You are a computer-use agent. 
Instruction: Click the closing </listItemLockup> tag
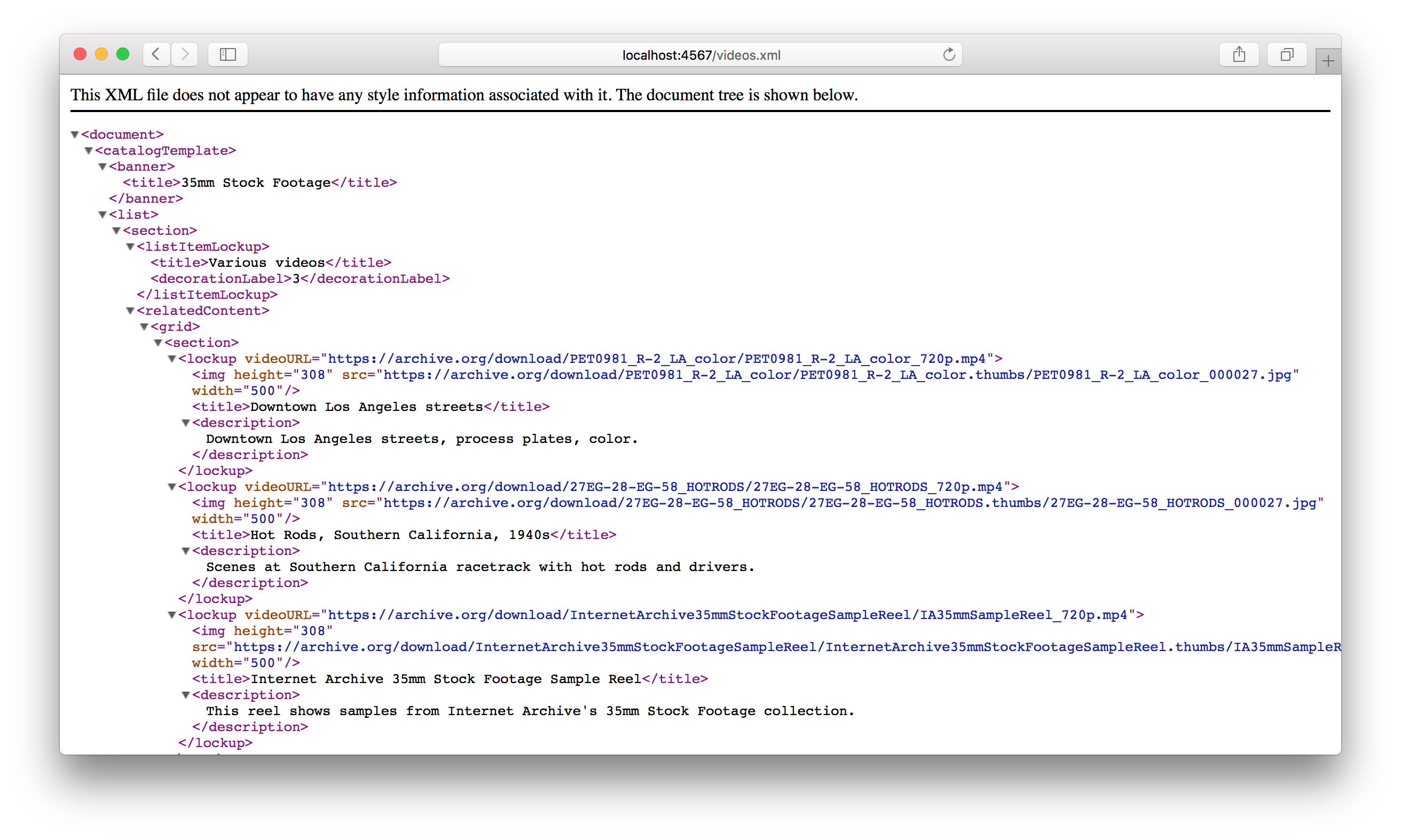pos(207,295)
